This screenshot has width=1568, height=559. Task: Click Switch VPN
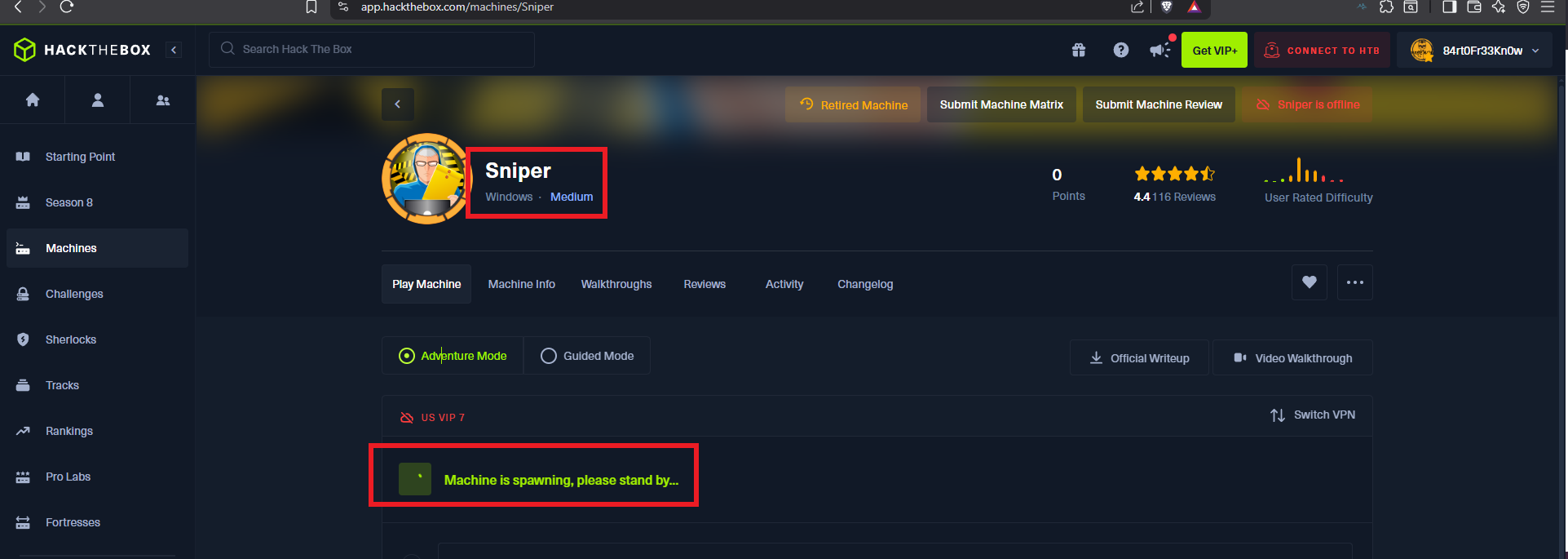coord(1313,415)
